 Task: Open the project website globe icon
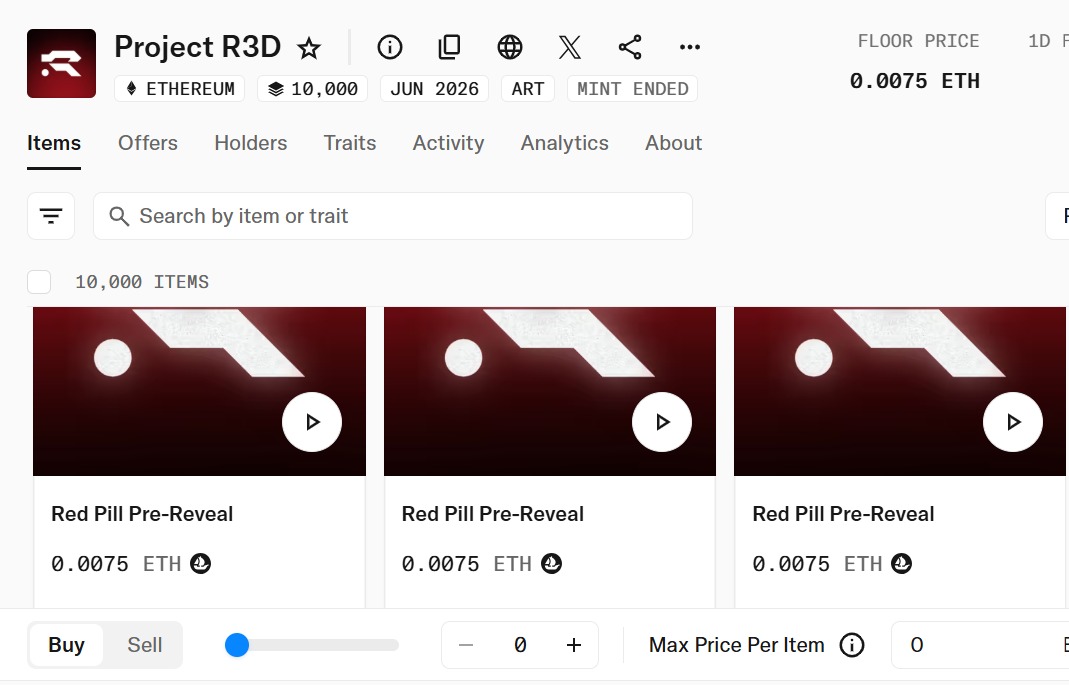(x=510, y=47)
